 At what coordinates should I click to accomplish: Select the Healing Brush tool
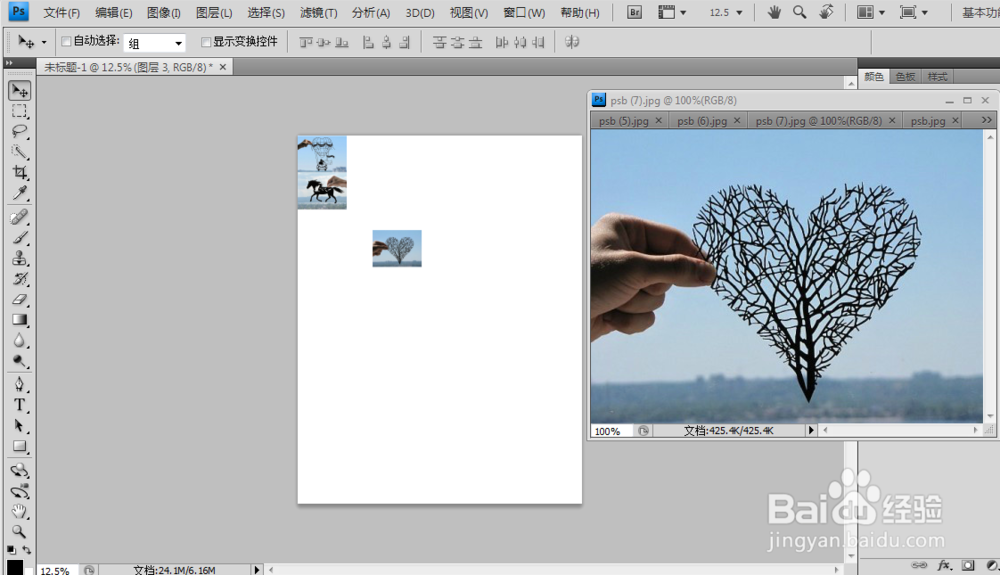click(20, 217)
